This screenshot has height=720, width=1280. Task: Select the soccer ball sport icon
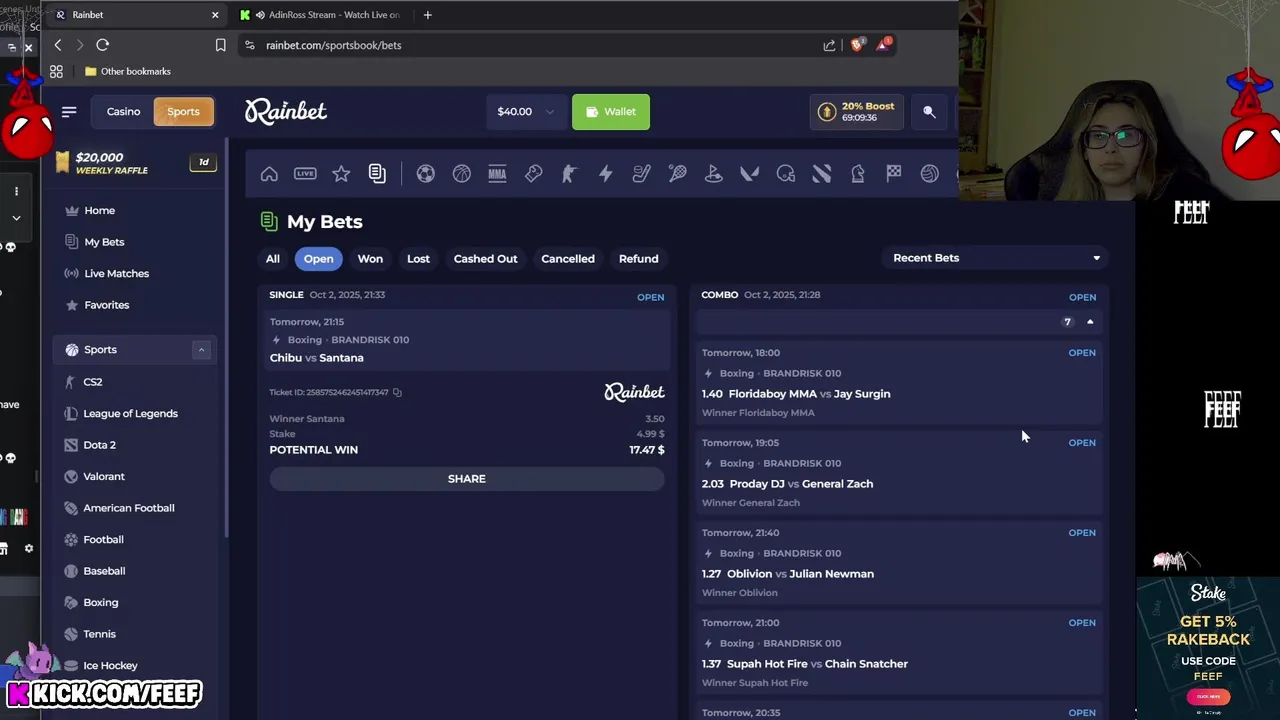pos(425,174)
